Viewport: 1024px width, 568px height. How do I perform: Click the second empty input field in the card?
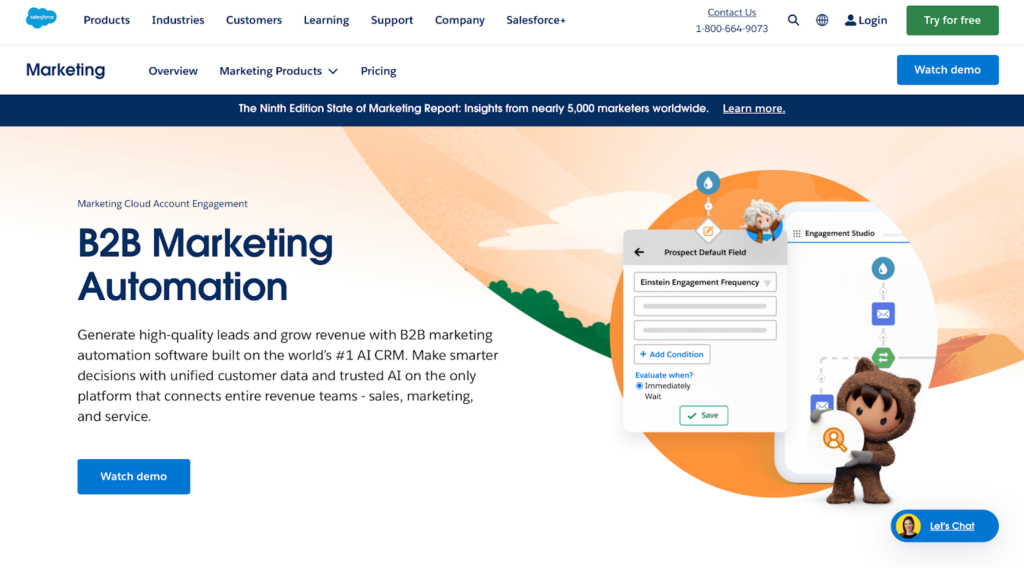[x=705, y=330]
